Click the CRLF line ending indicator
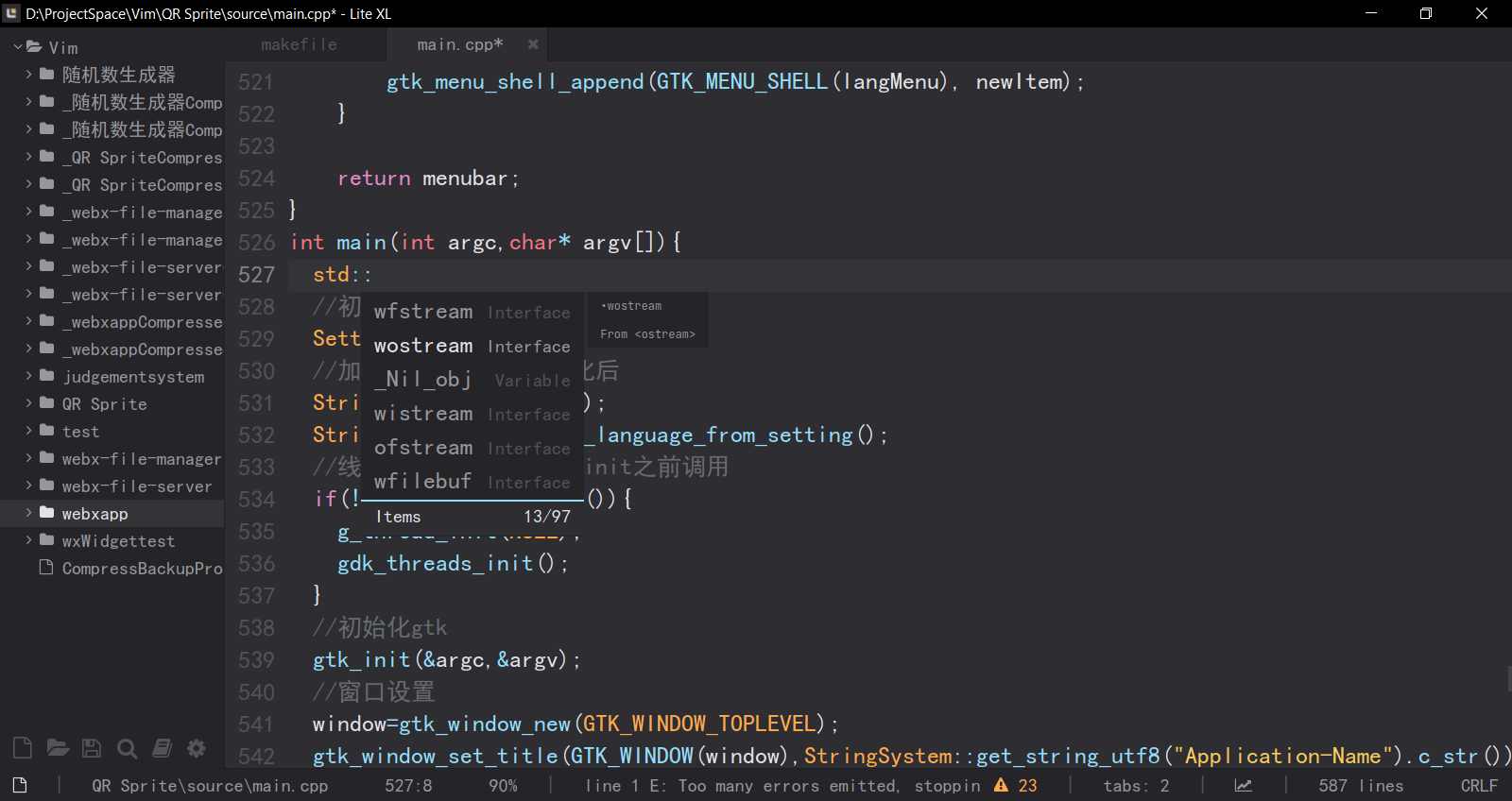 click(1478, 785)
